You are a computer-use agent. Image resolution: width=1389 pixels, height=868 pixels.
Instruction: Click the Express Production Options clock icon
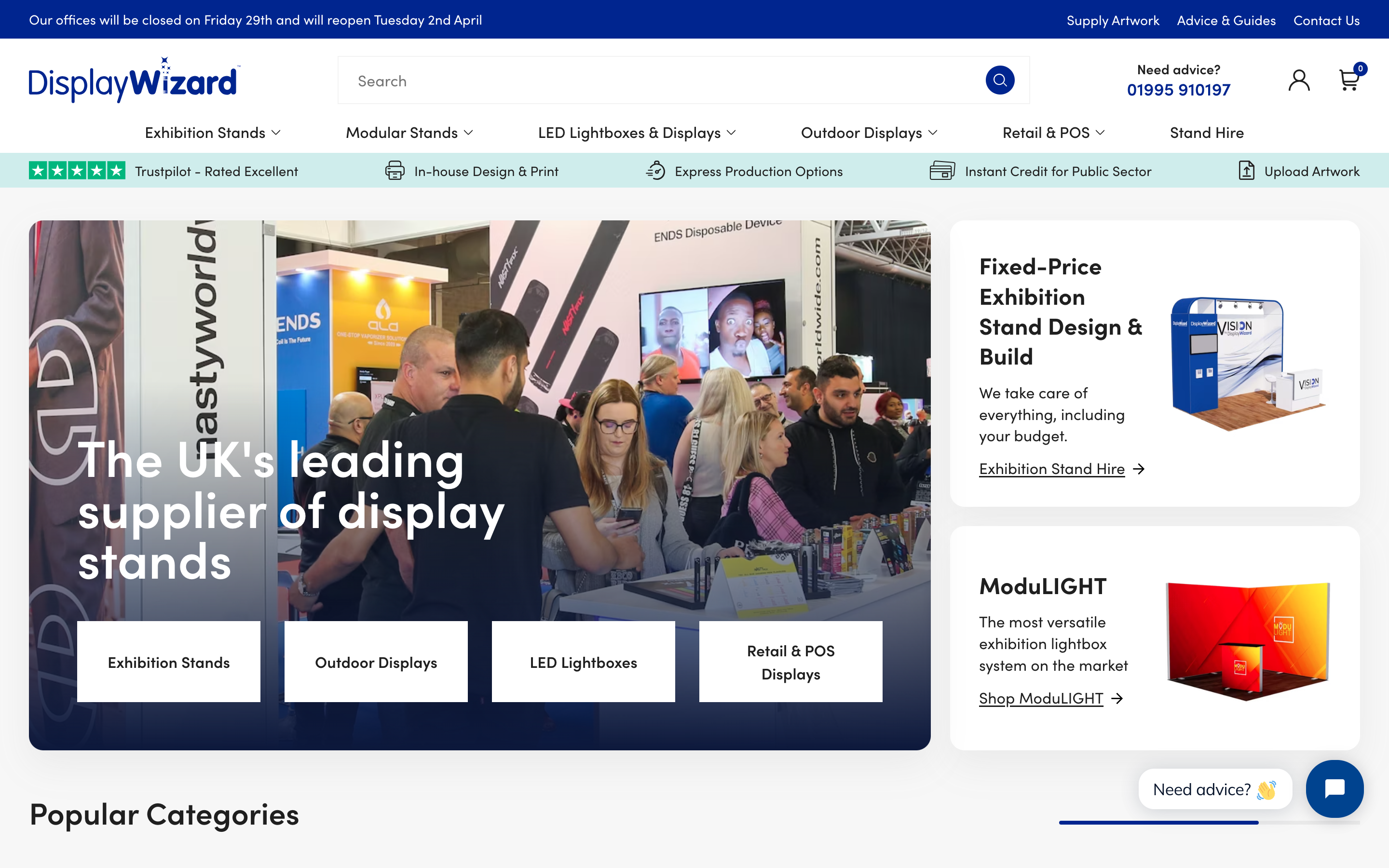(x=656, y=171)
